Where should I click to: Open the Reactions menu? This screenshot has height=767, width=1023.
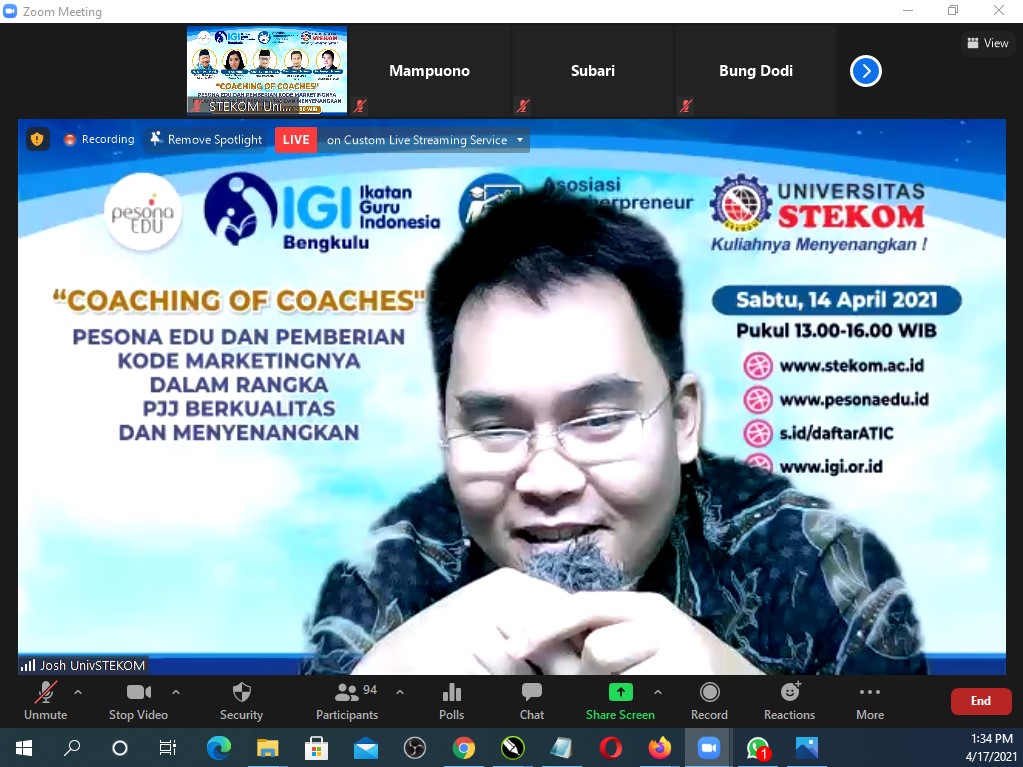[789, 701]
